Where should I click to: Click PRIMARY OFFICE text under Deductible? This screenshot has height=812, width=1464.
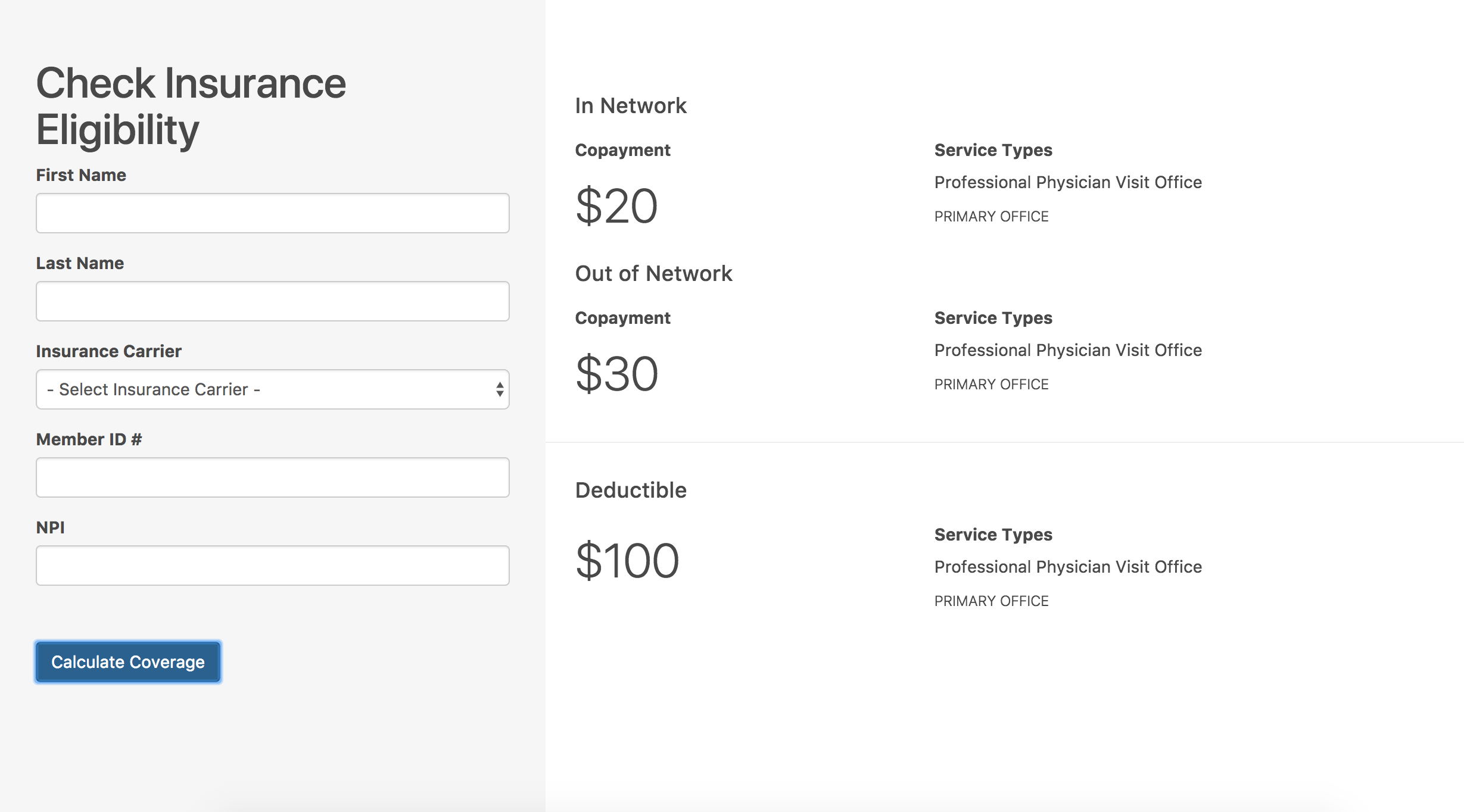[991, 601]
